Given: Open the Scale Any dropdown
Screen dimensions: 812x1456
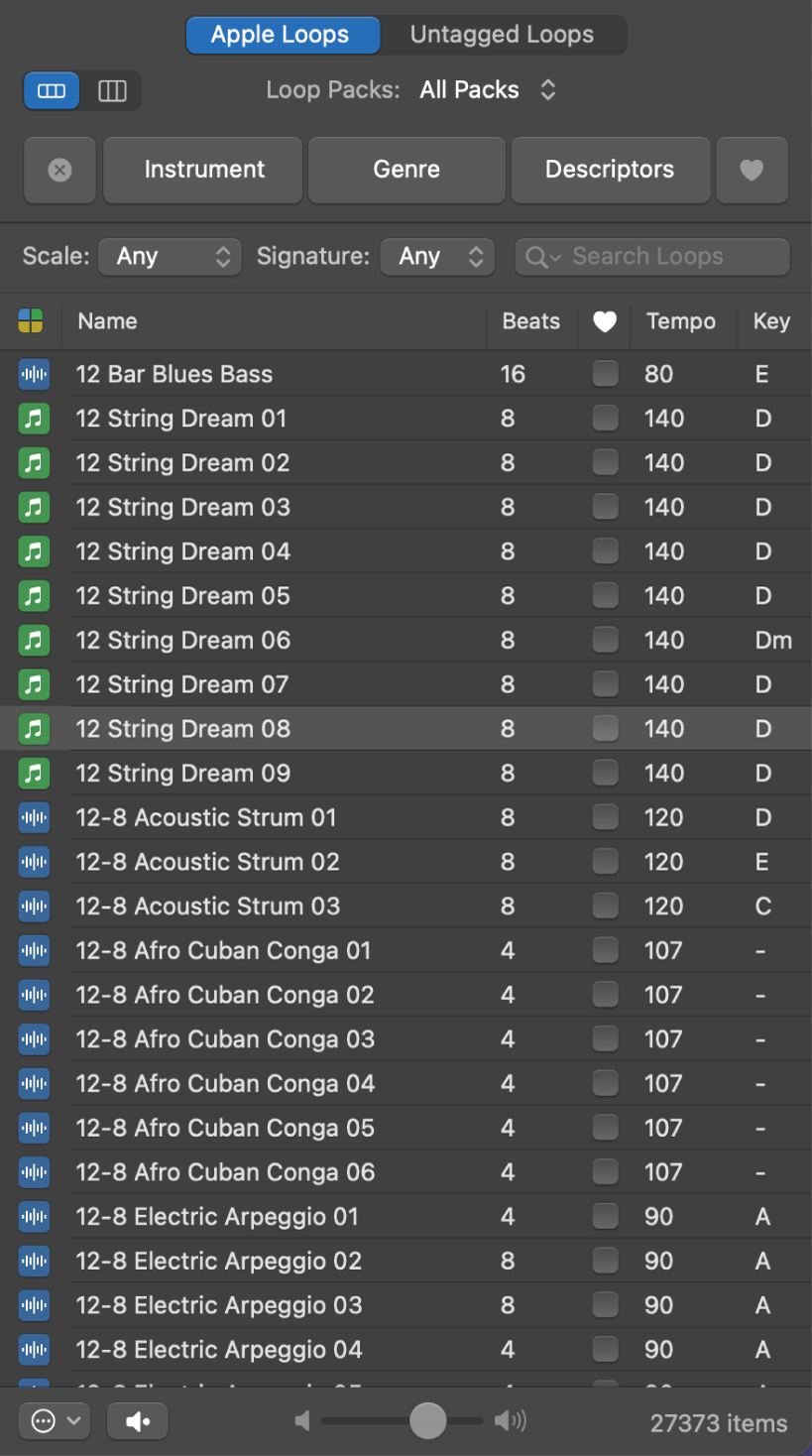Looking at the screenshot, I should [170, 257].
